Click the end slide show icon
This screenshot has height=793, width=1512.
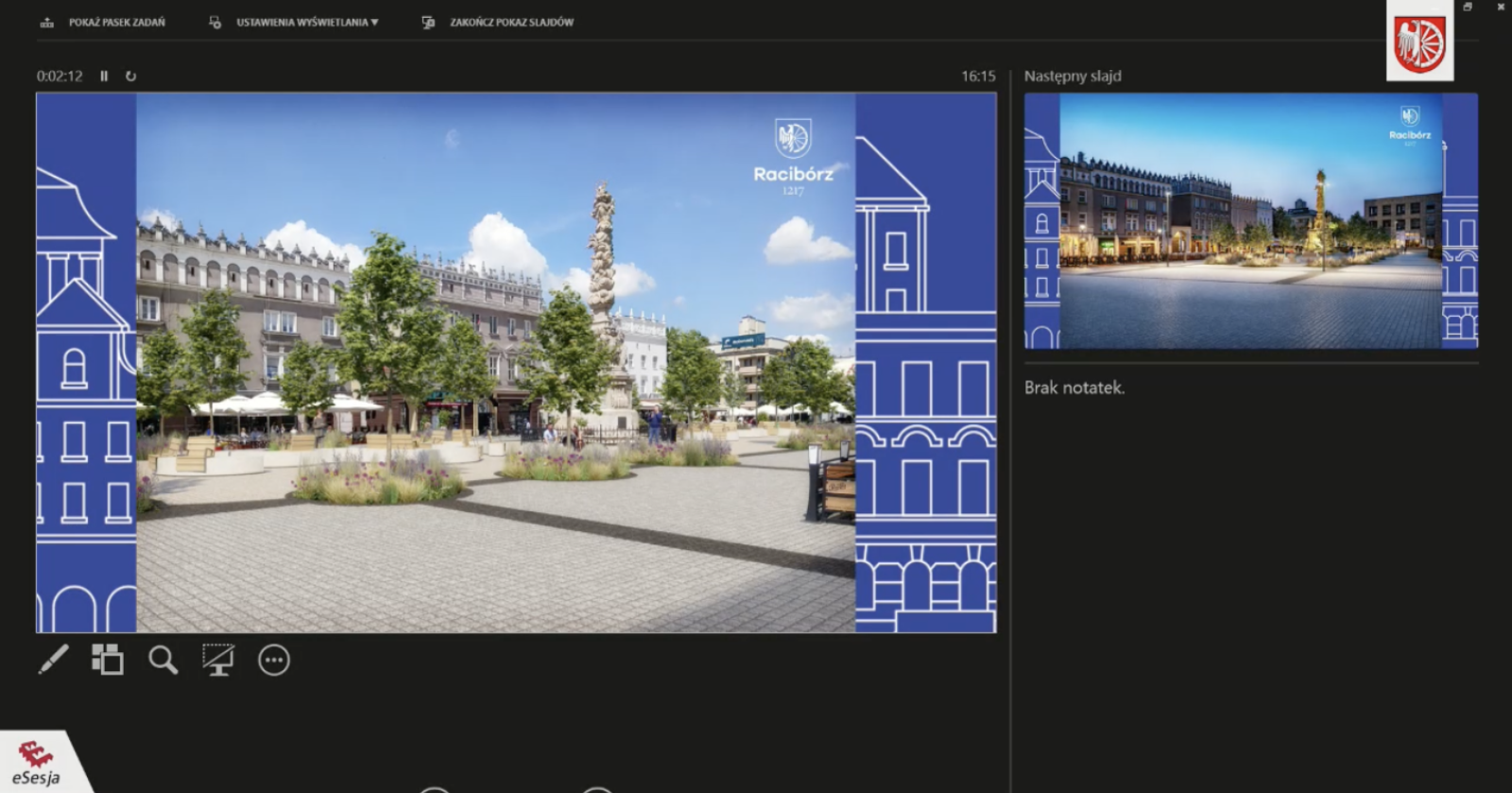point(428,22)
